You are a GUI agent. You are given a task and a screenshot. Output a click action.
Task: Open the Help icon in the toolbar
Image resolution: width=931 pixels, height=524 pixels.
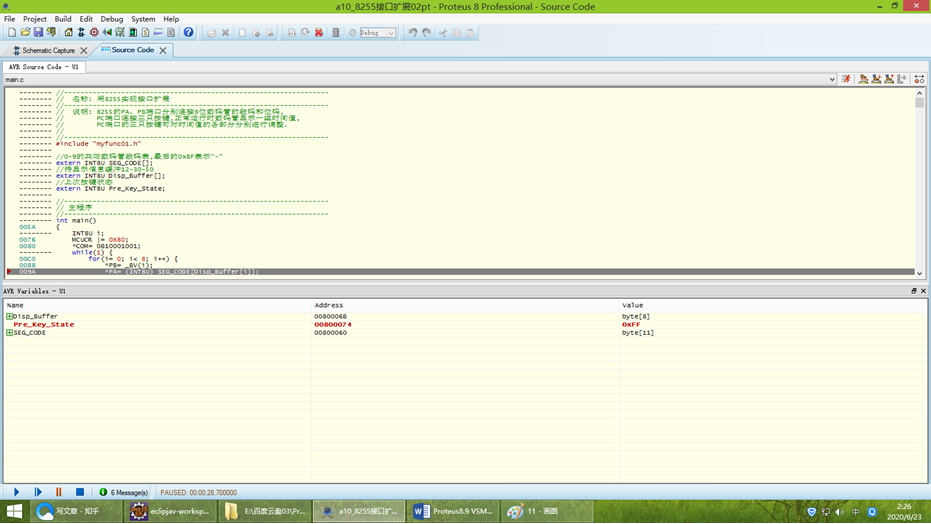point(188,33)
